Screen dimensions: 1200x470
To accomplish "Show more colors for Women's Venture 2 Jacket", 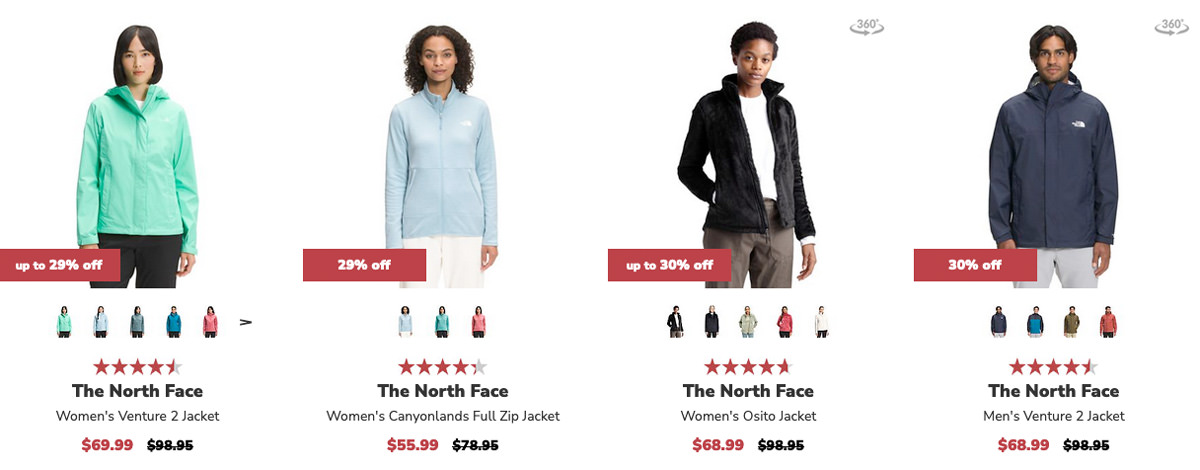I will (x=245, y=322).
